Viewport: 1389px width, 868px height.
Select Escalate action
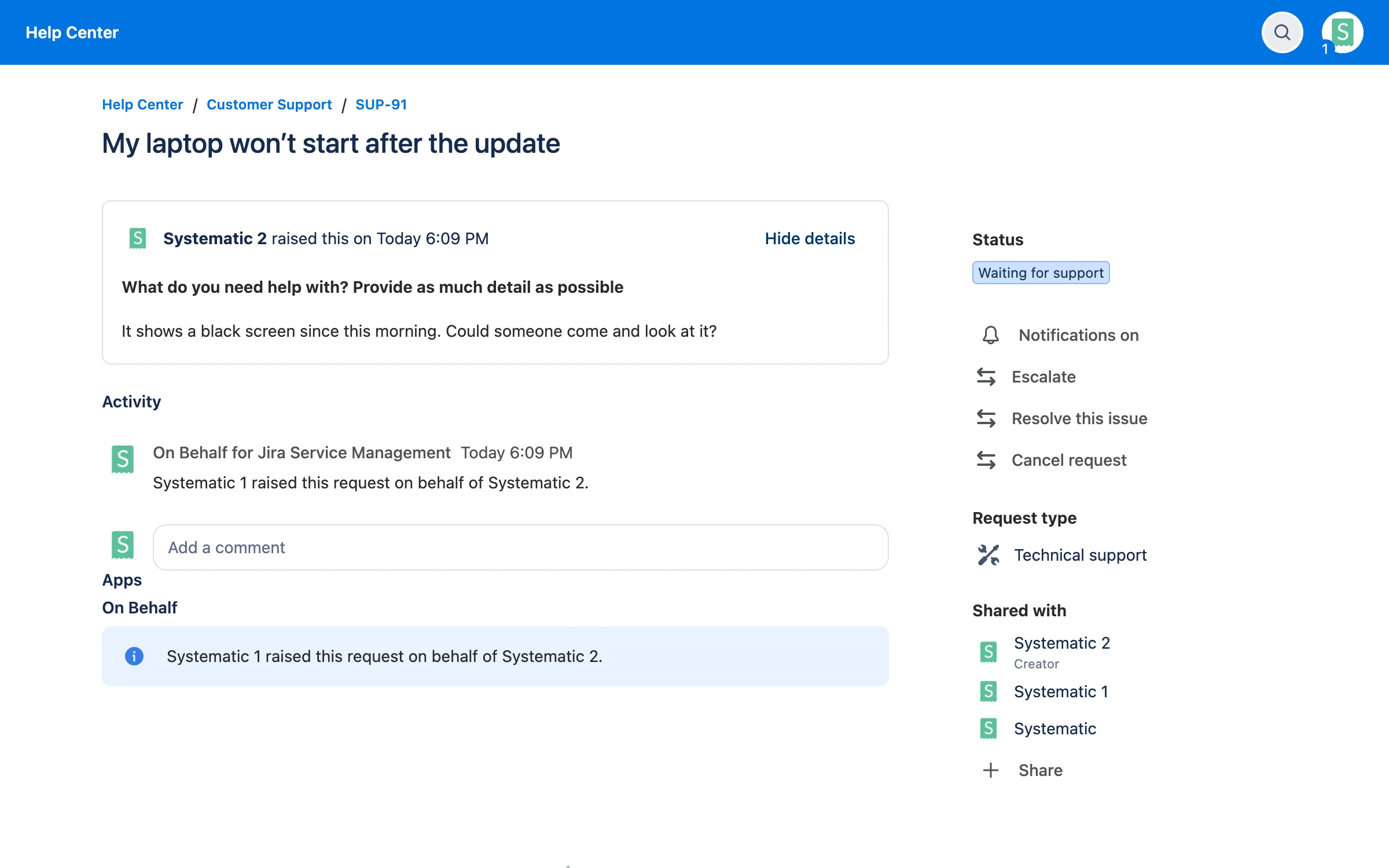tap(1043, 377)
